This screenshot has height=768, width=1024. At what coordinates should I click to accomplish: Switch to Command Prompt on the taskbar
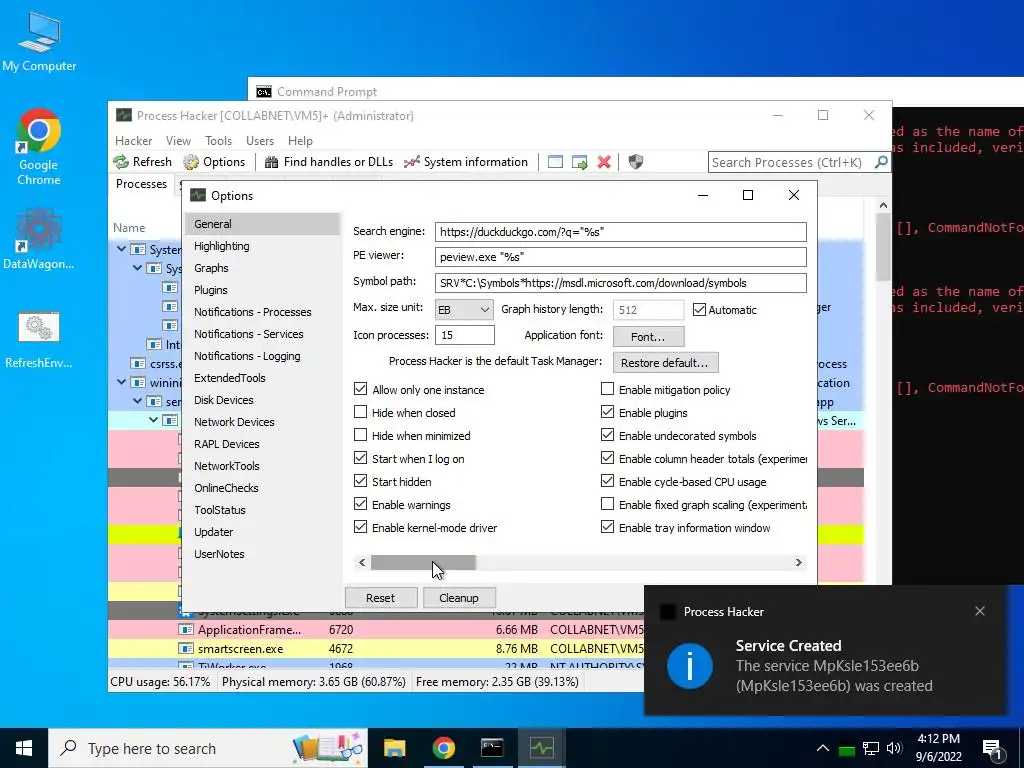492,748
